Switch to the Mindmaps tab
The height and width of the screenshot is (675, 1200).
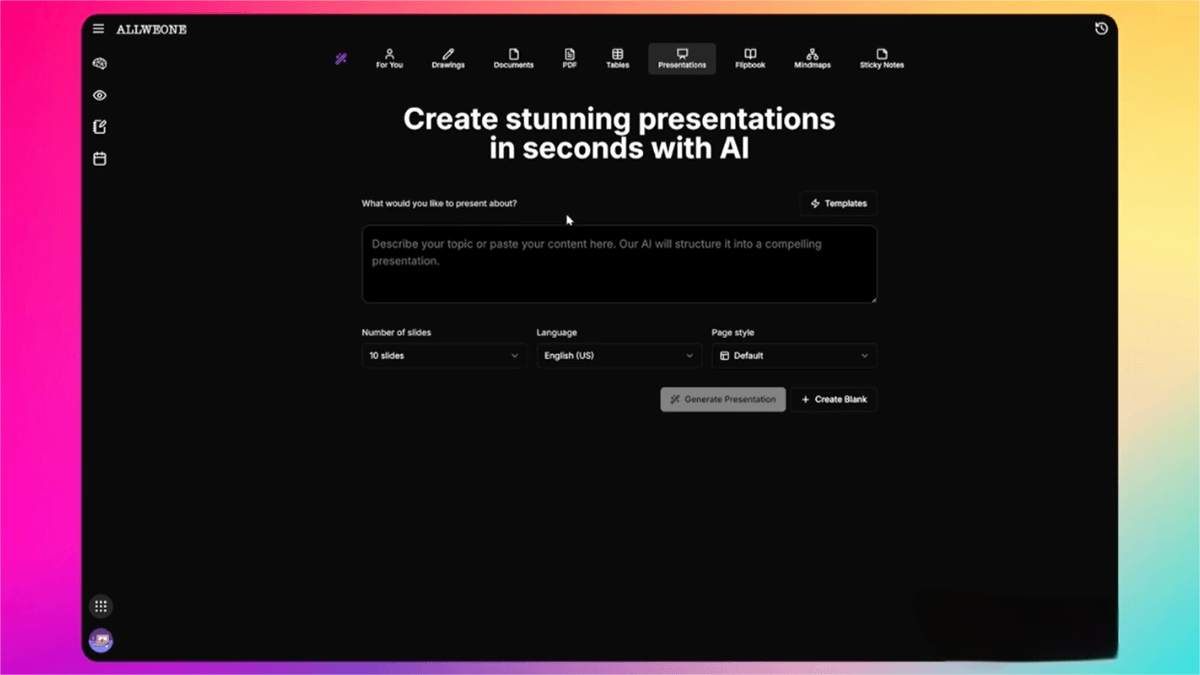[812, 58]
